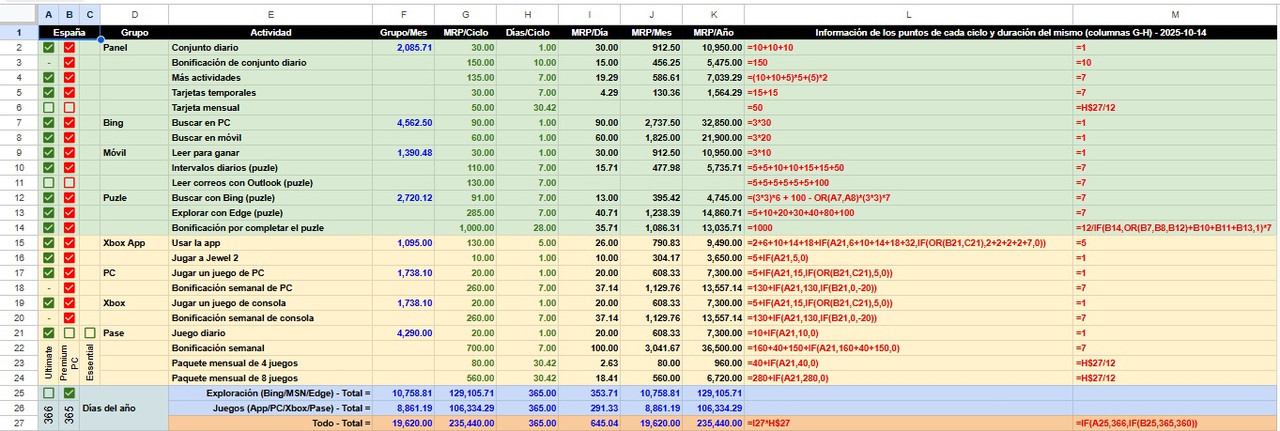1280x431 pixels.
Task: Click the Días del año cell
Action: [124, 408]
